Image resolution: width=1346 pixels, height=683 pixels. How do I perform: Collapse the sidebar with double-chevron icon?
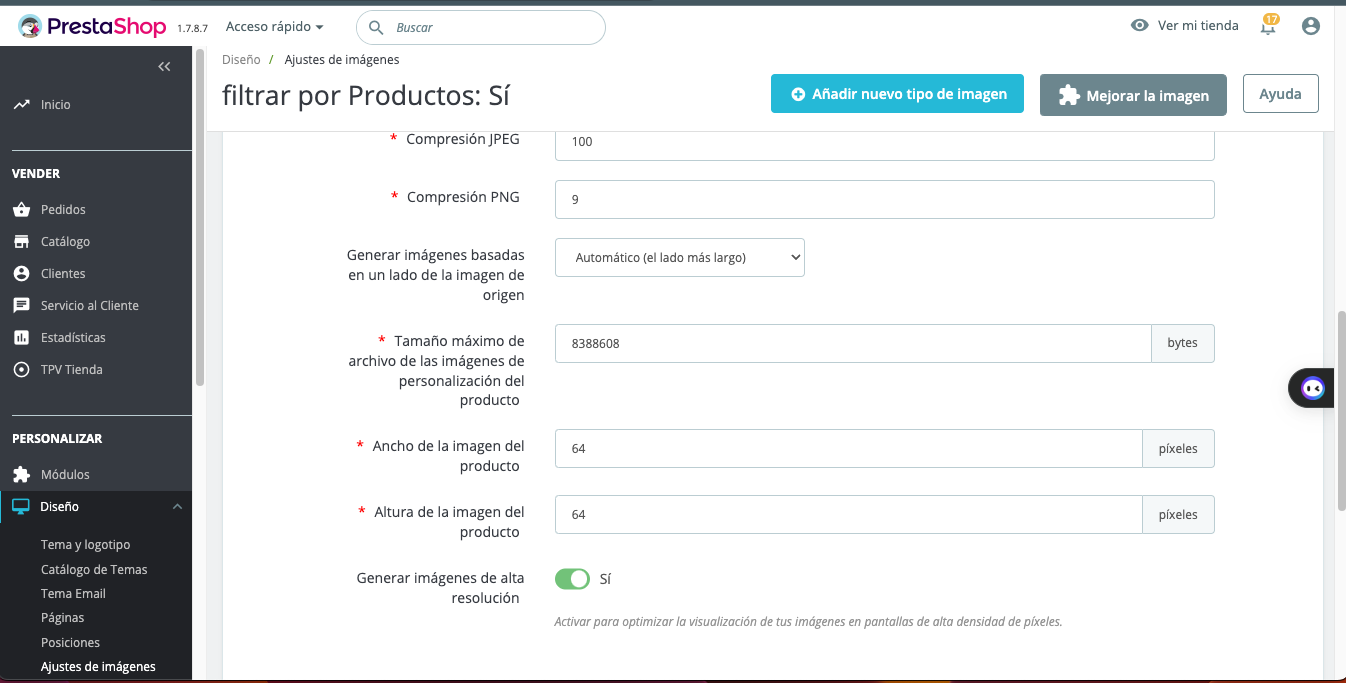point(165,66)
